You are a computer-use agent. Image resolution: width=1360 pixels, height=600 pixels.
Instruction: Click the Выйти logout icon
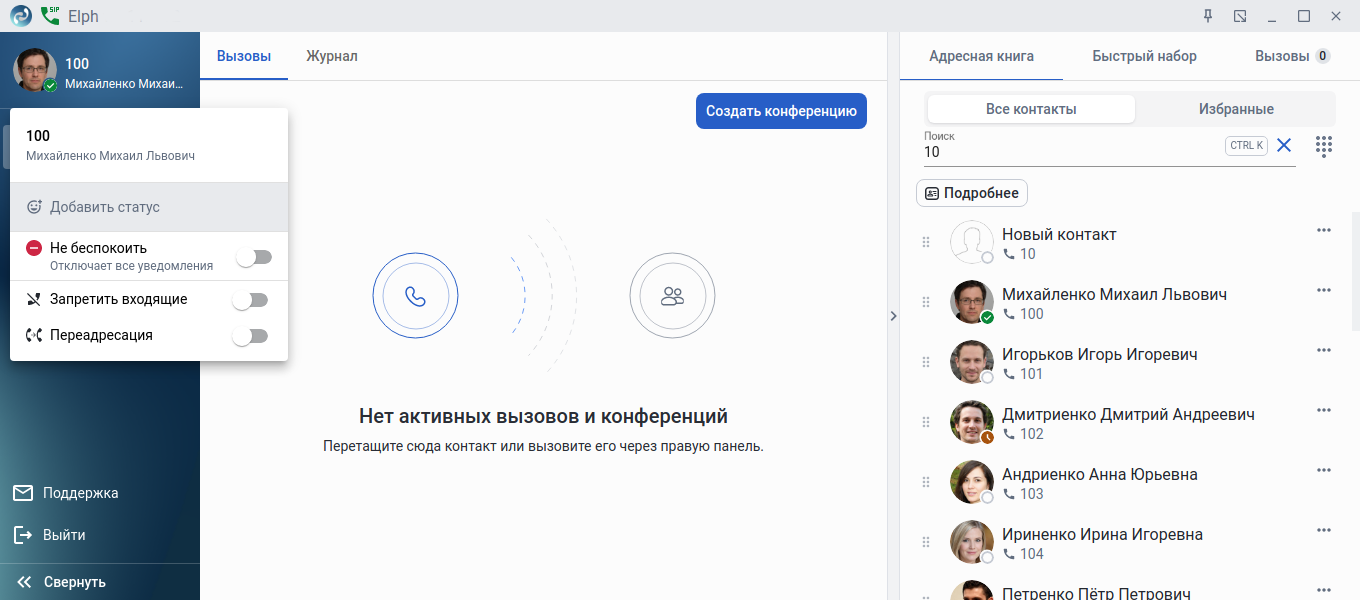(23, 535)
